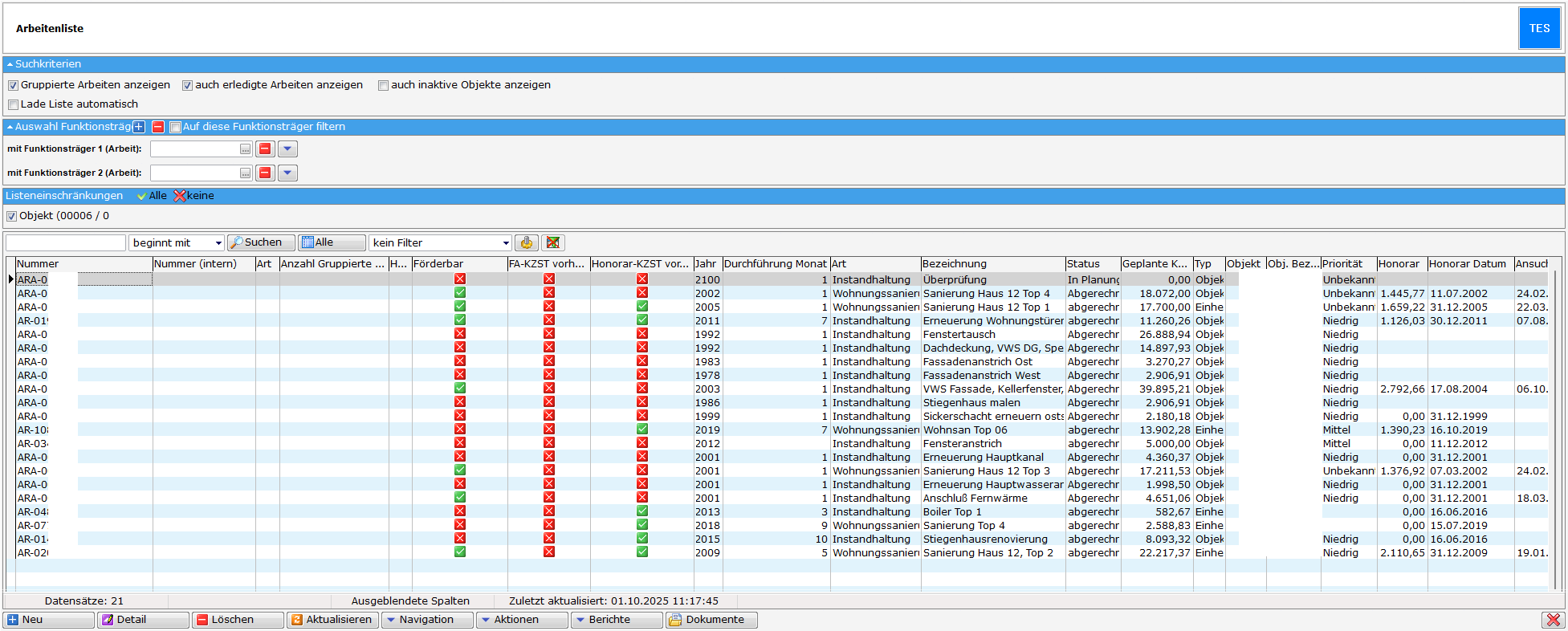
Task: Enable 'auch inaktive Objekte anzeigen' checkbox
Action: coord(383,85)
